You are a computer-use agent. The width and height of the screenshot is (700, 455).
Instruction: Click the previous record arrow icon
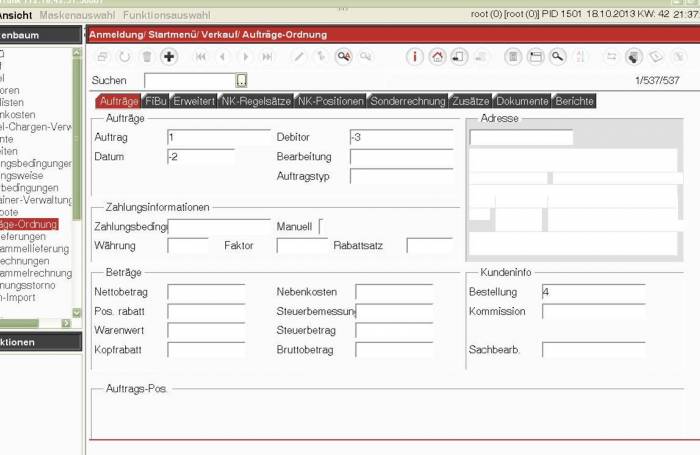coord(223,57)
